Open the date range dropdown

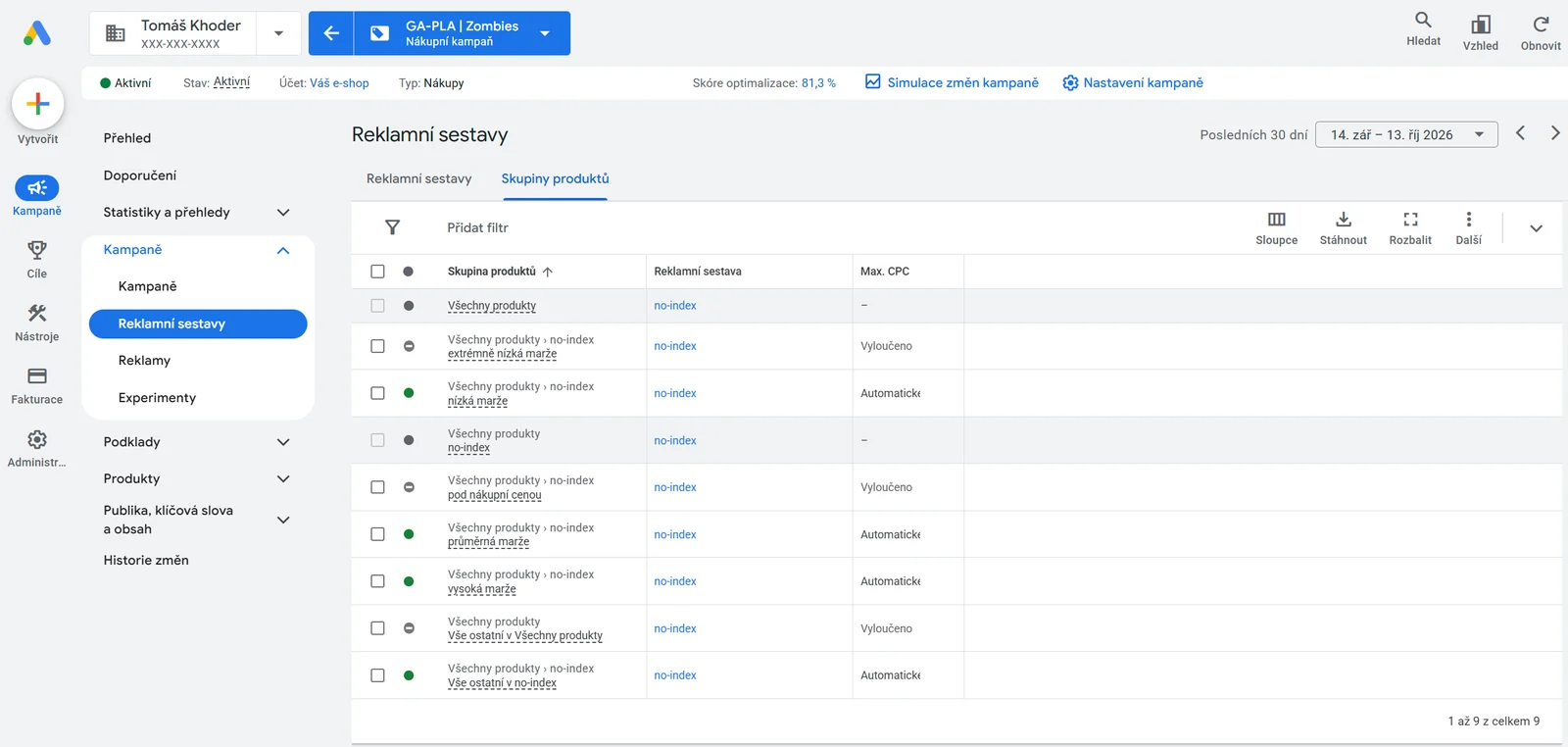tap(1406, 135)
